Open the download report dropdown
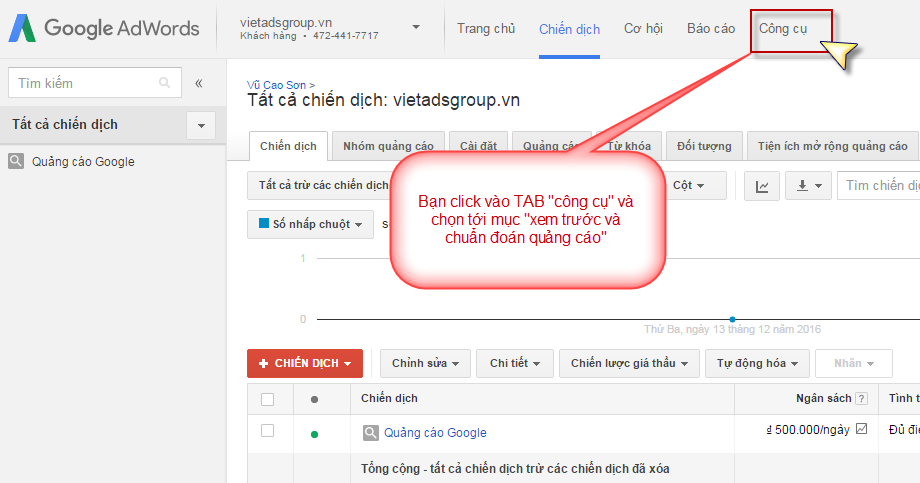This screenshot has width=920, height=483. [x=808, y=186]
